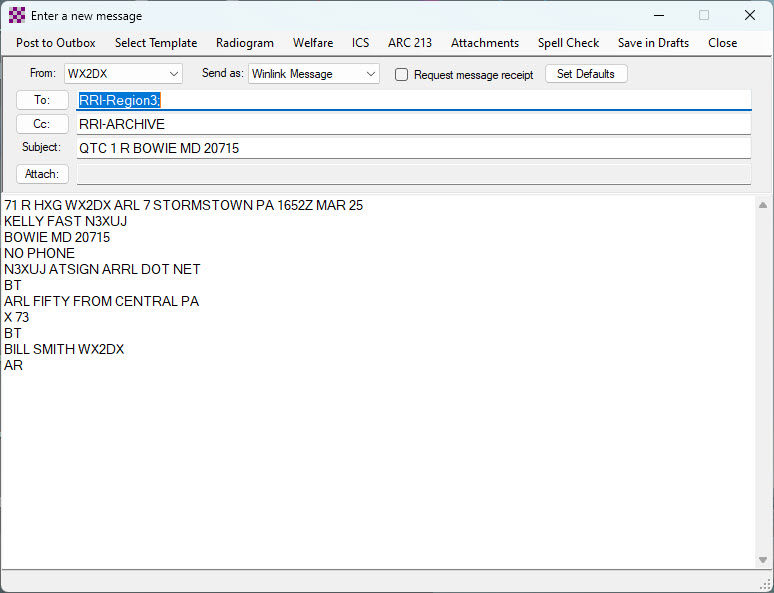This screenshot has width=774, height=593.
Task: Choose the Welfare menu option
Action: coord(313,43)
